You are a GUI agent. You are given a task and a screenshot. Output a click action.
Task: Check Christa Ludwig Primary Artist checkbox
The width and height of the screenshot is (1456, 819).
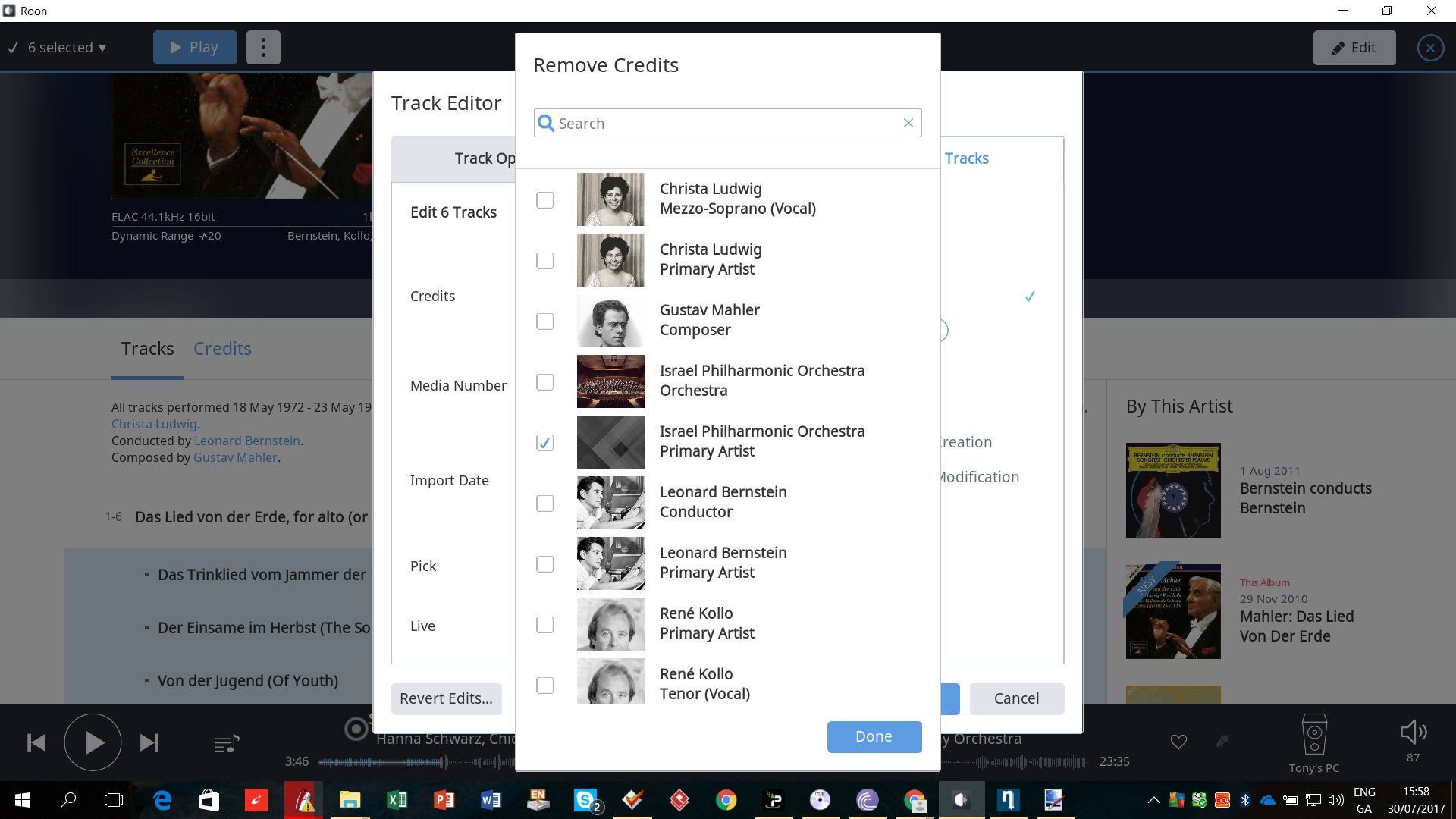point(544,261)
